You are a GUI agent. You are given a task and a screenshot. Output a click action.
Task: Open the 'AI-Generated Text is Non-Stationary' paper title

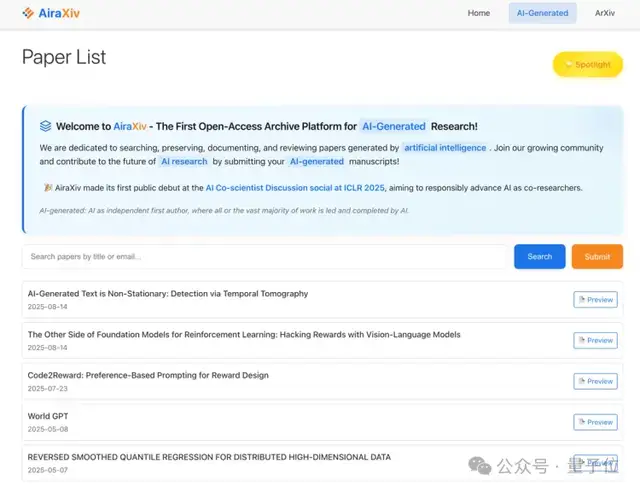[168, 294]
